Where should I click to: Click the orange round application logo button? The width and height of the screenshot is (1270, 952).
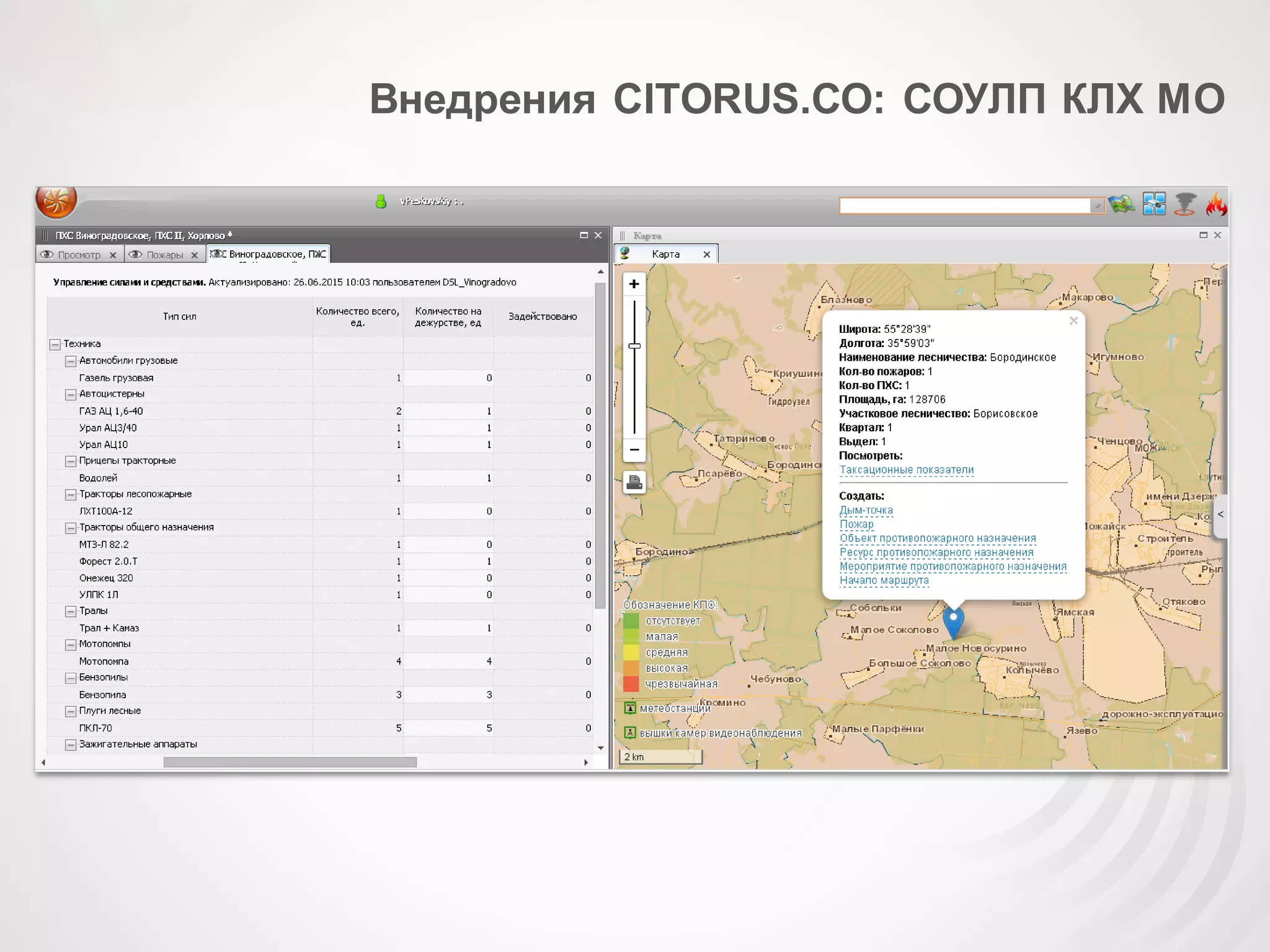pos(56,201)
